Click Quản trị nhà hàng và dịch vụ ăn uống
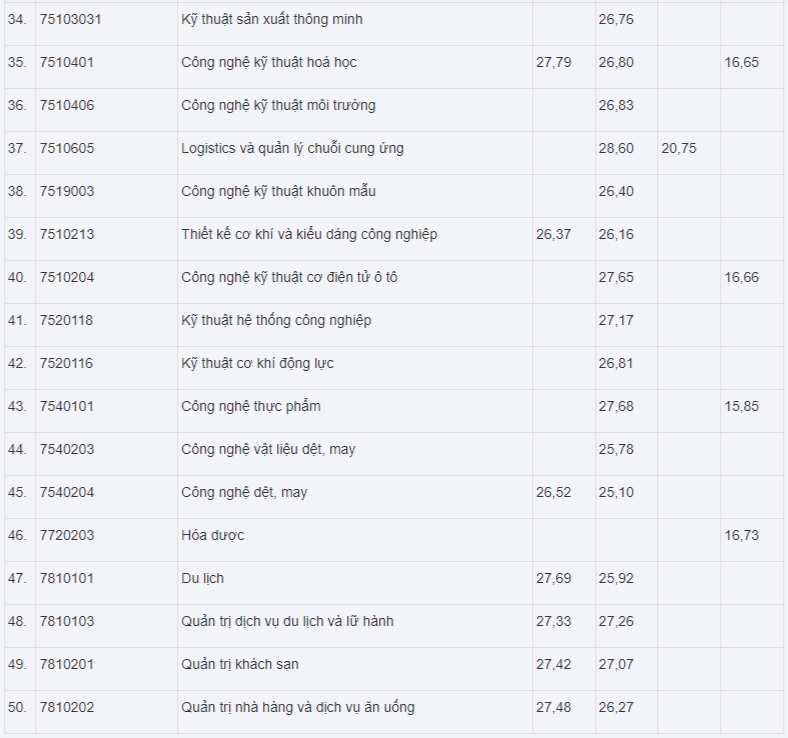The height and width of the screenshot is (738, 788). [298, 707]
